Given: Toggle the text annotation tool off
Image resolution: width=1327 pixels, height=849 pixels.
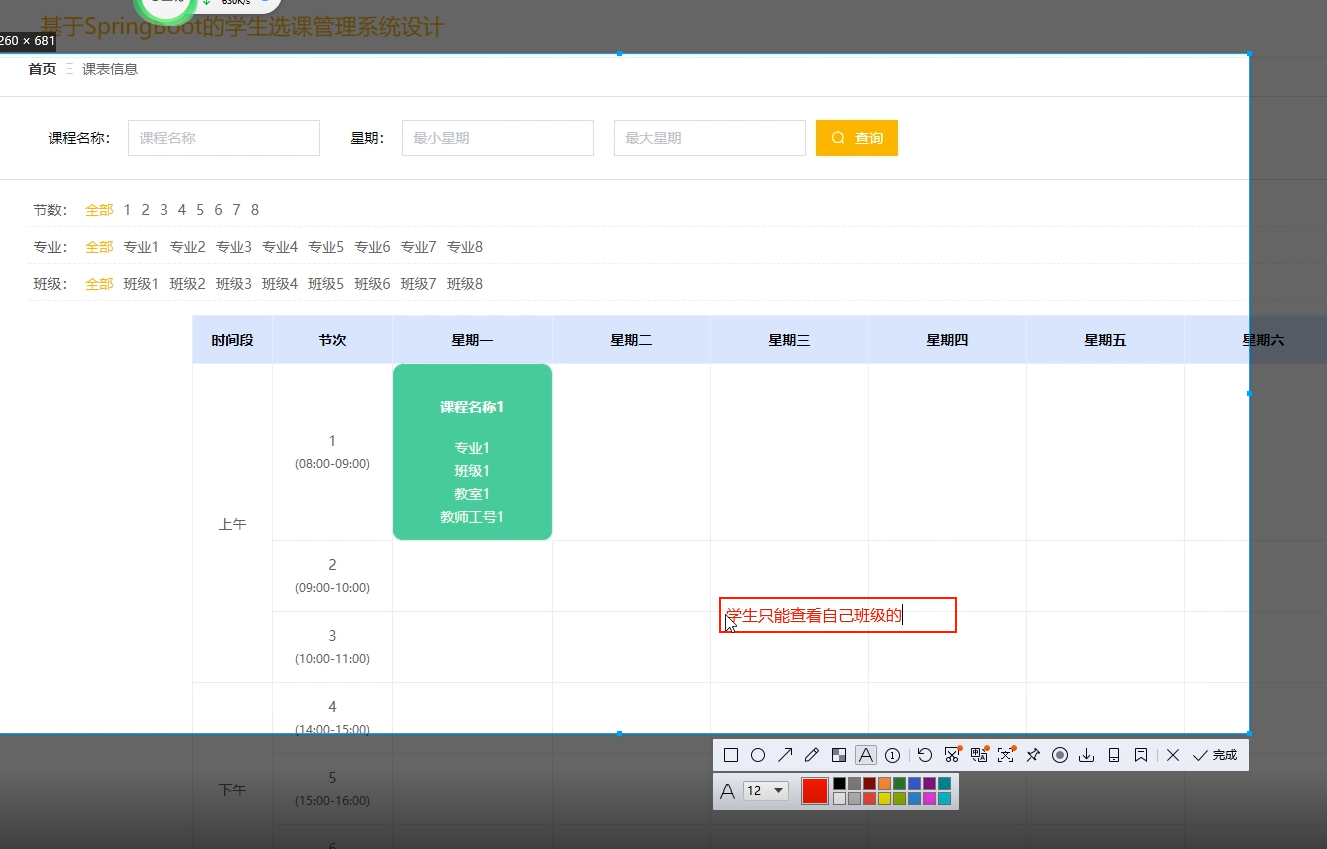Looking at the screenshot, I should 866,755.
